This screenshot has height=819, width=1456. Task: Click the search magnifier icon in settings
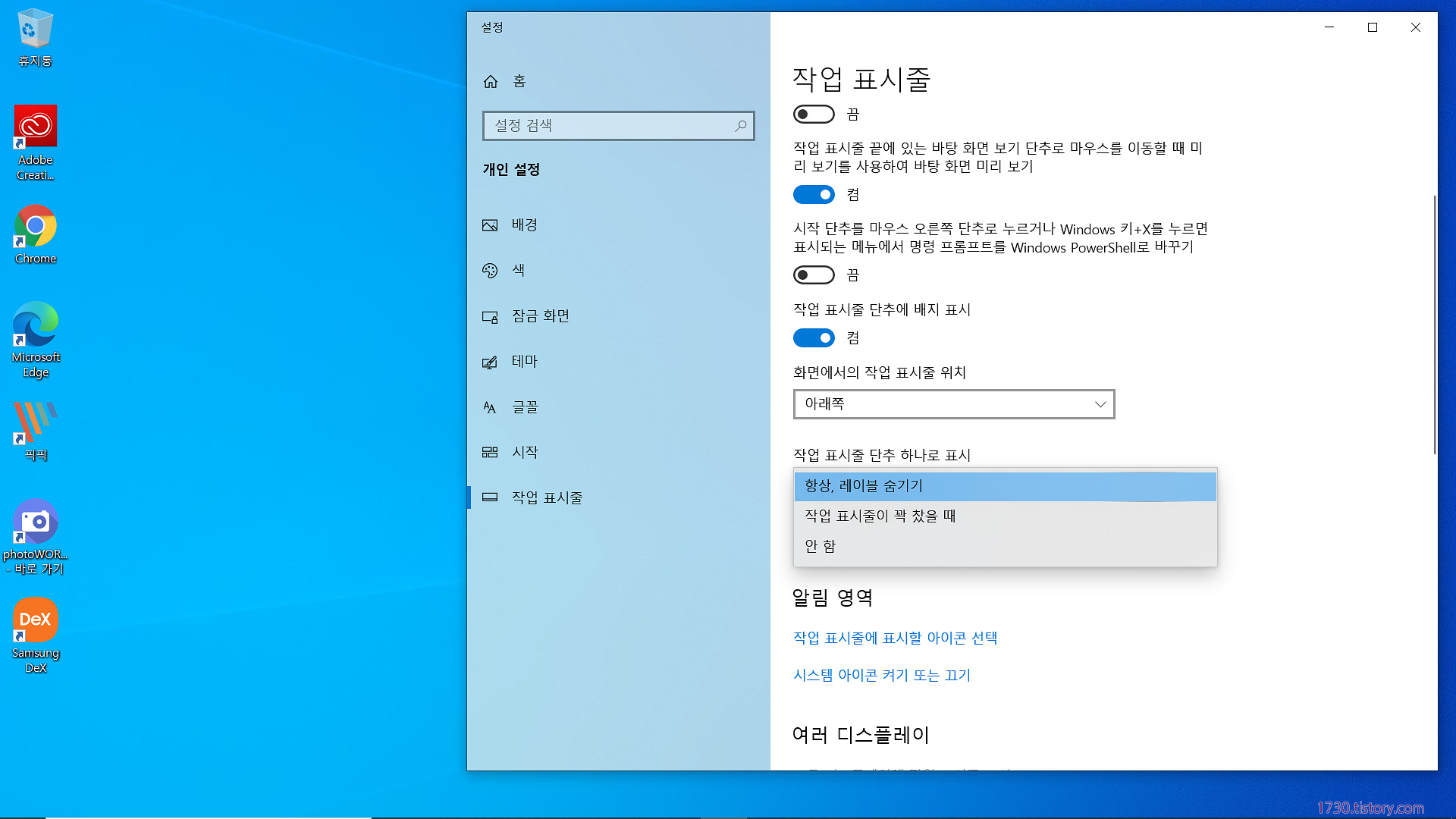pos(740,126)
